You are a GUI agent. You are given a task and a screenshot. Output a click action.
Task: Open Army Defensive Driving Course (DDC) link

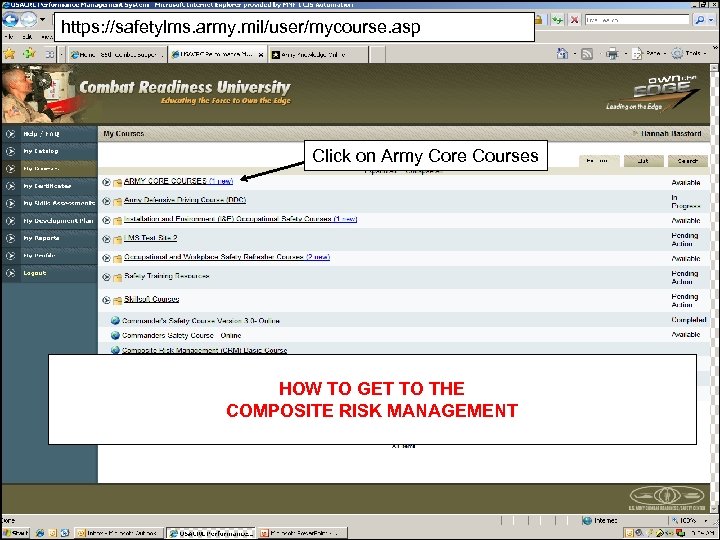pyautogui.click(x=185, y=200)
